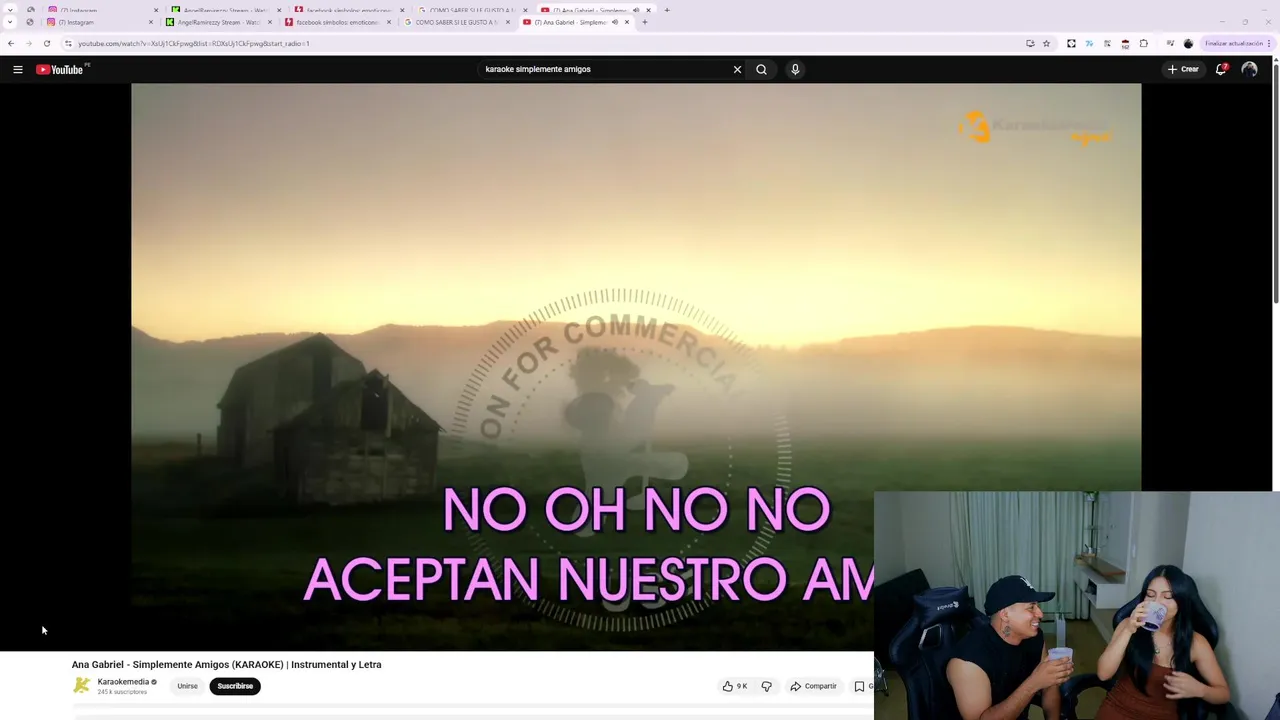Mute audio on the Ana Gabriel tab
Image resolution: width=1280 pixels, height=720 pixels.
[x=614, y=22]
